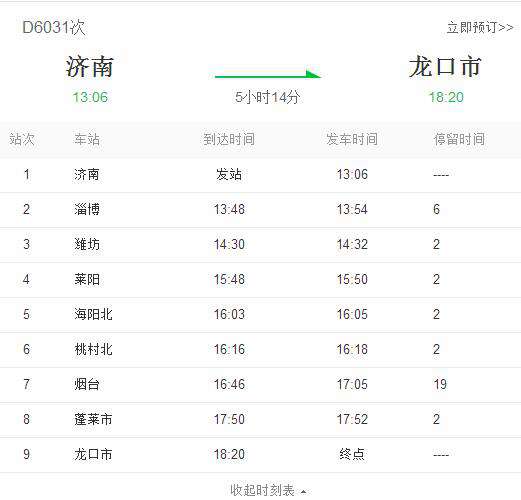This screenshot has height=500, width=521.
Task: Click the 5小时14分 duration label
Action: point(268,98)
